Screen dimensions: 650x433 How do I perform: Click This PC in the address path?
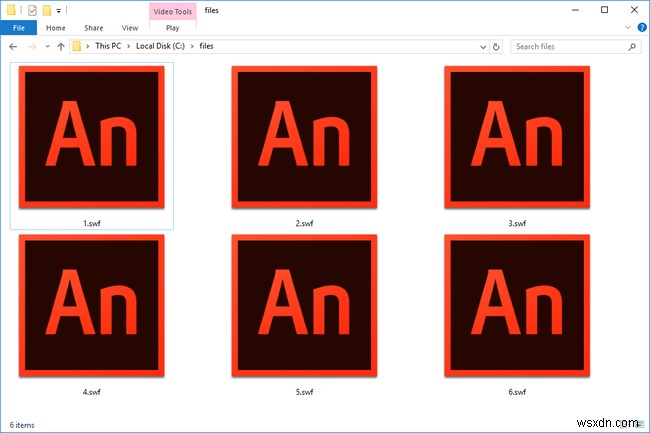tap(108, 46)
